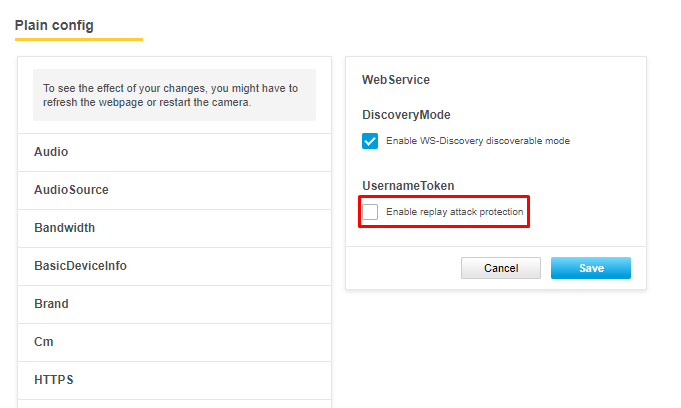Uncheck the WS-Discovery discoverable mode checkbox

pos(370,141)
